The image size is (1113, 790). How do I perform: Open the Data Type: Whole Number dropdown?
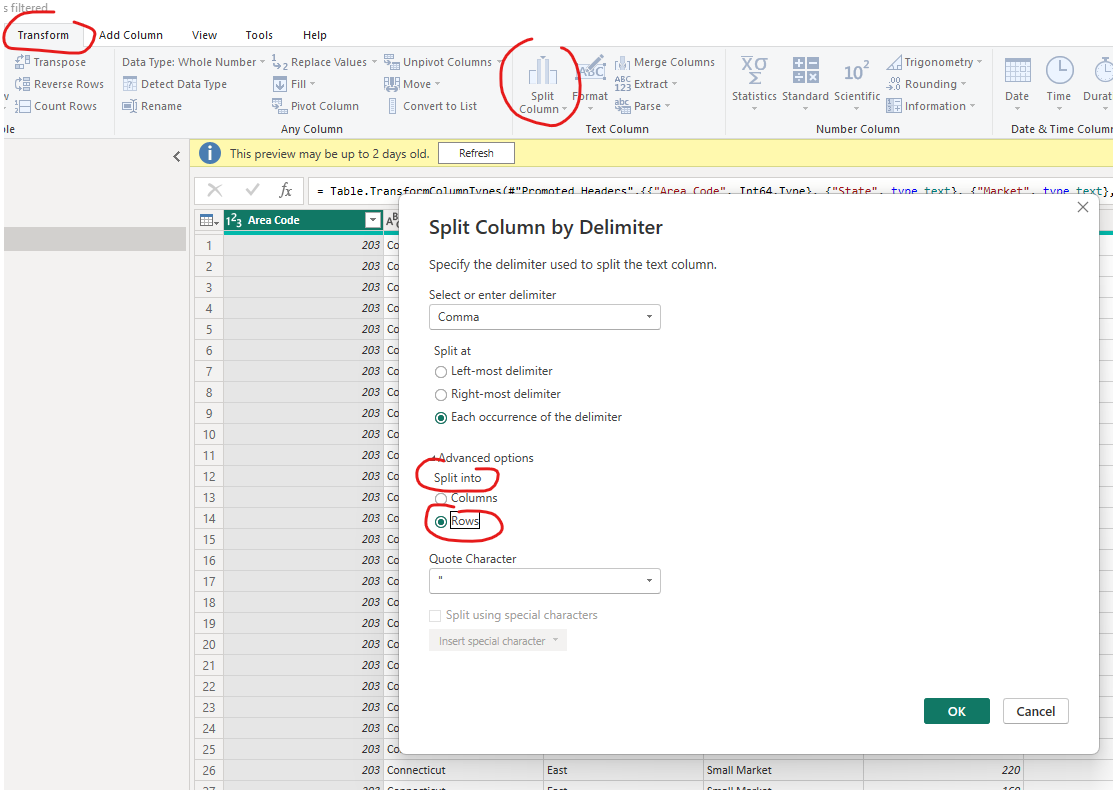(x=193, y=62)
